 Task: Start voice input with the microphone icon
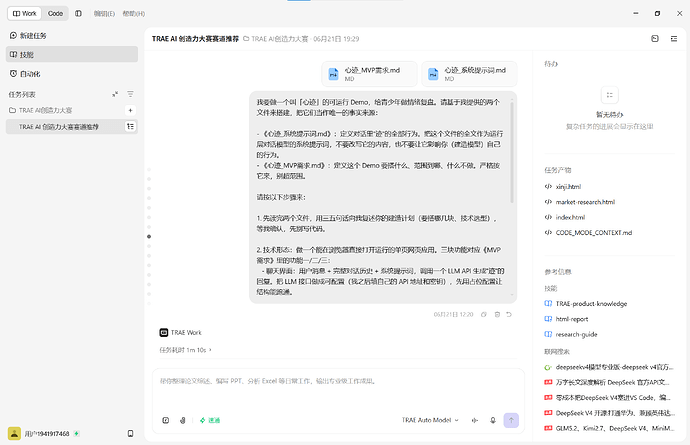[493, 420]
